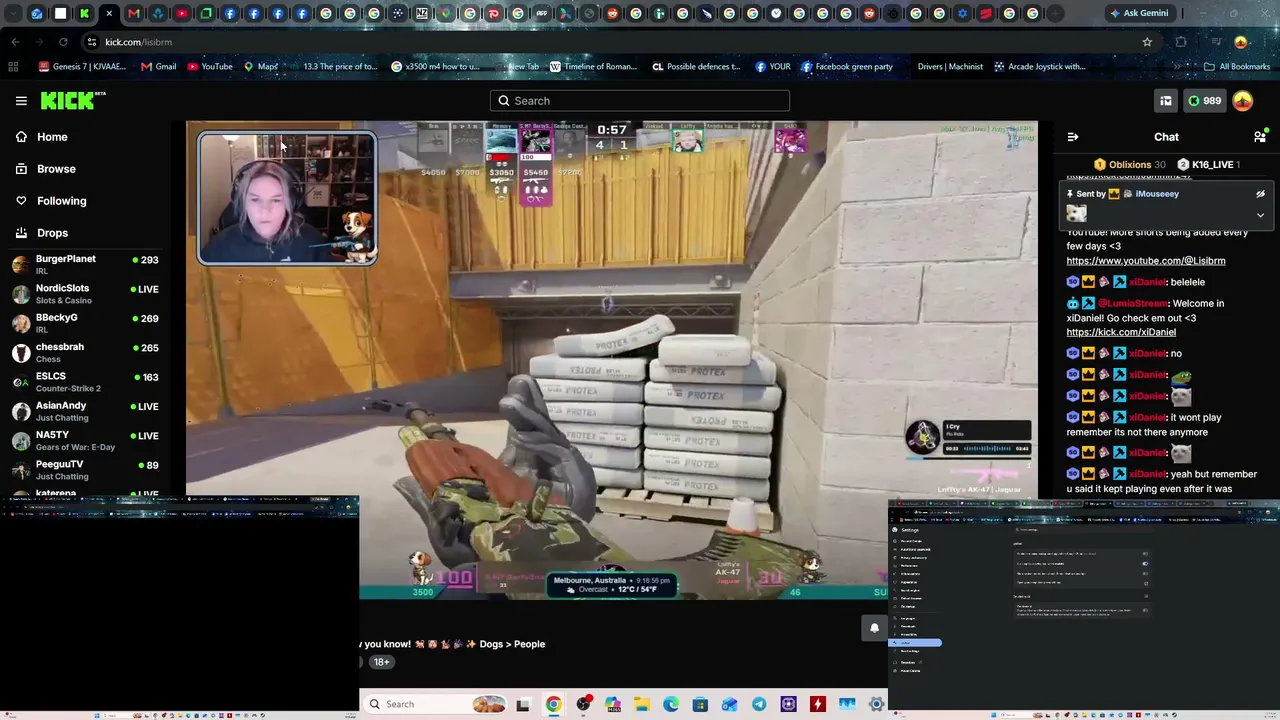The height and width of the screenshot is (720, 1280).
Task: Open the 989 Kicks balance button
Action: 1204,101
